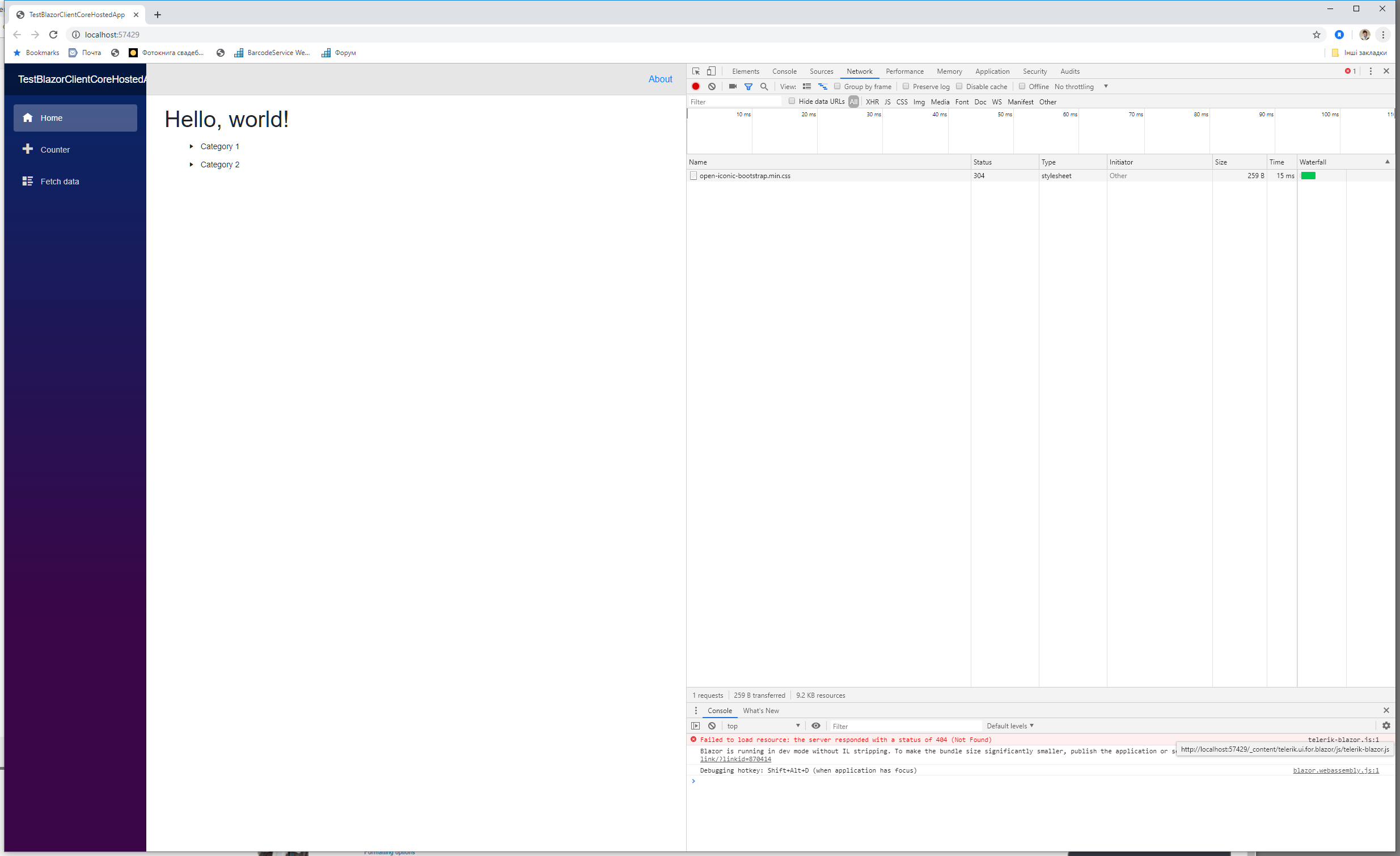Toggle the console live expression eye icon
Screen dimensions: 1400x856
point(816,726)
